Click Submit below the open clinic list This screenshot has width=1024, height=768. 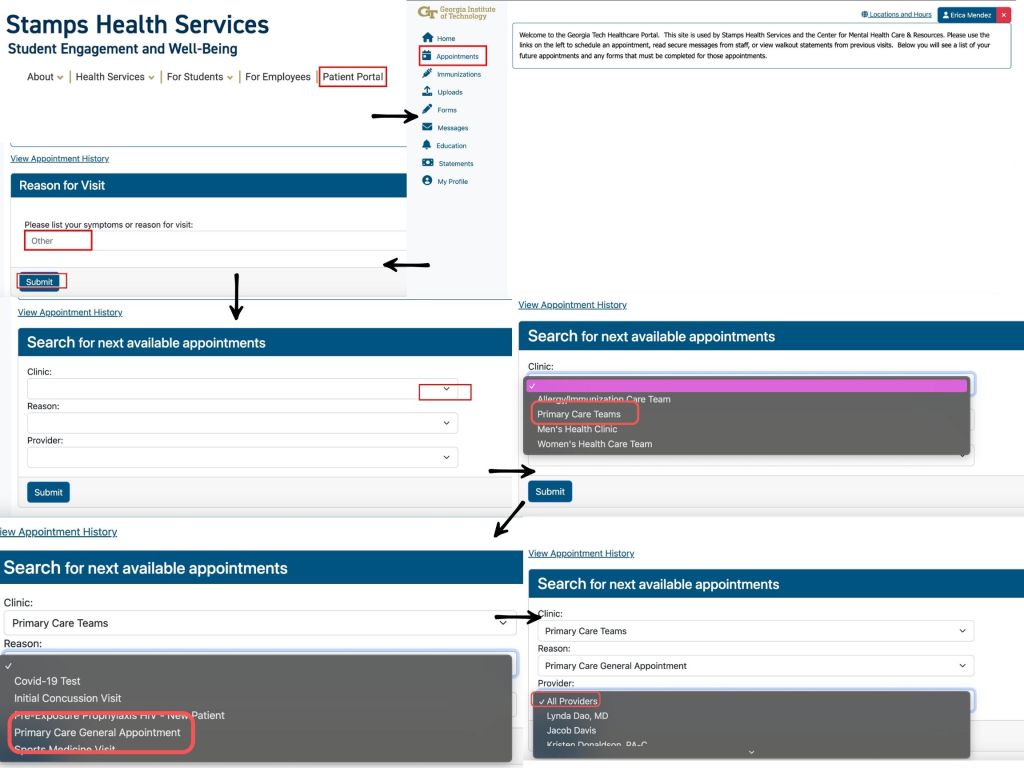point(550,492)
